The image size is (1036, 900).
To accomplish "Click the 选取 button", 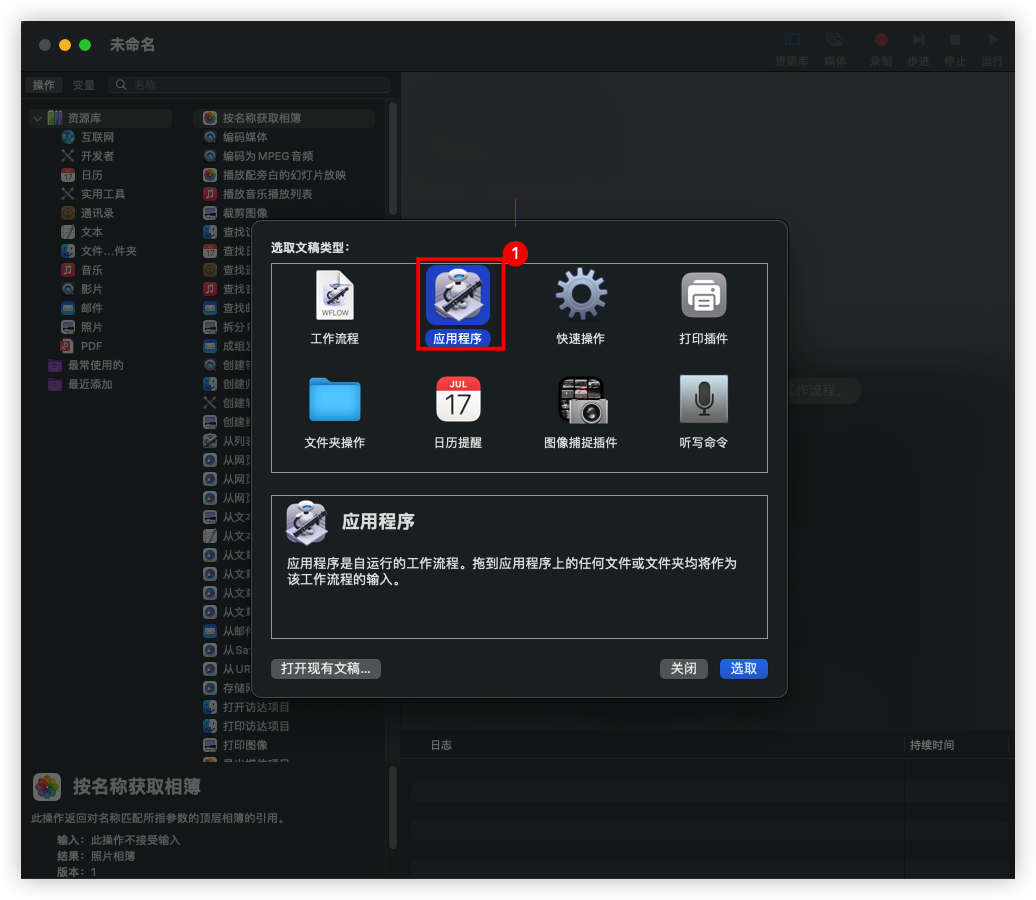I will (743, 669).
